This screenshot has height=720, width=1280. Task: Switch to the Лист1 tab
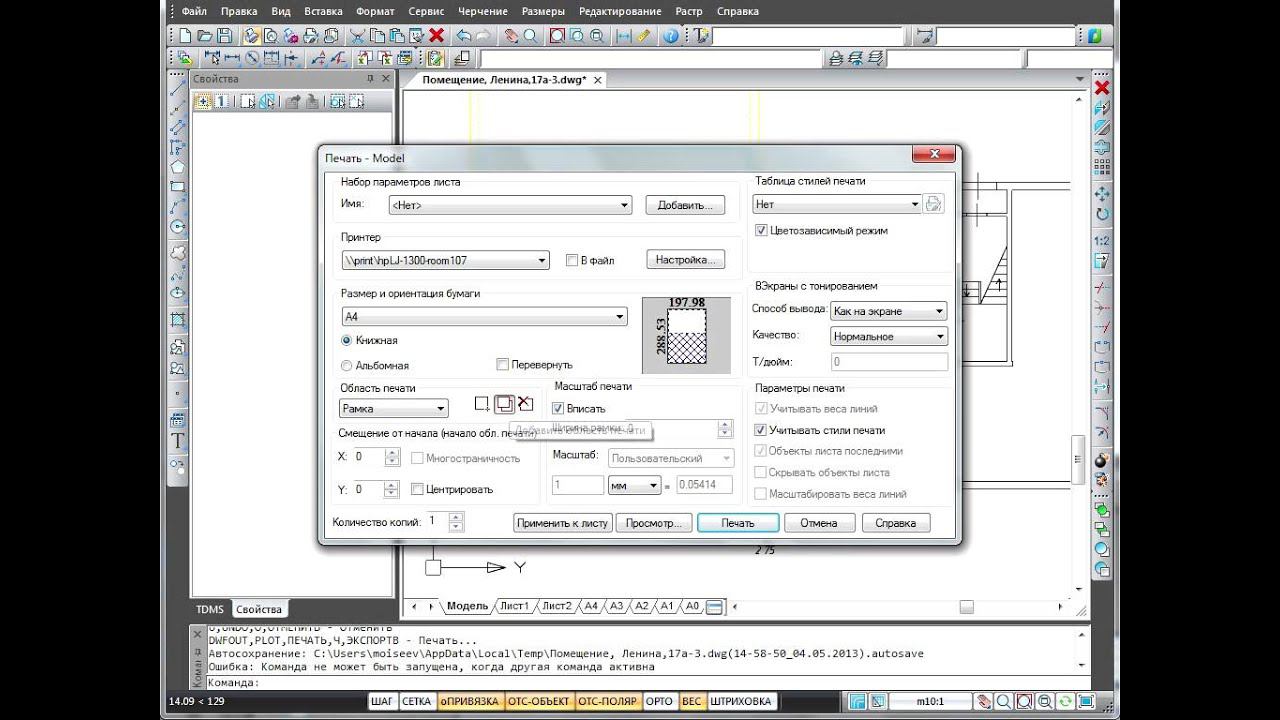tap(514, 606)
